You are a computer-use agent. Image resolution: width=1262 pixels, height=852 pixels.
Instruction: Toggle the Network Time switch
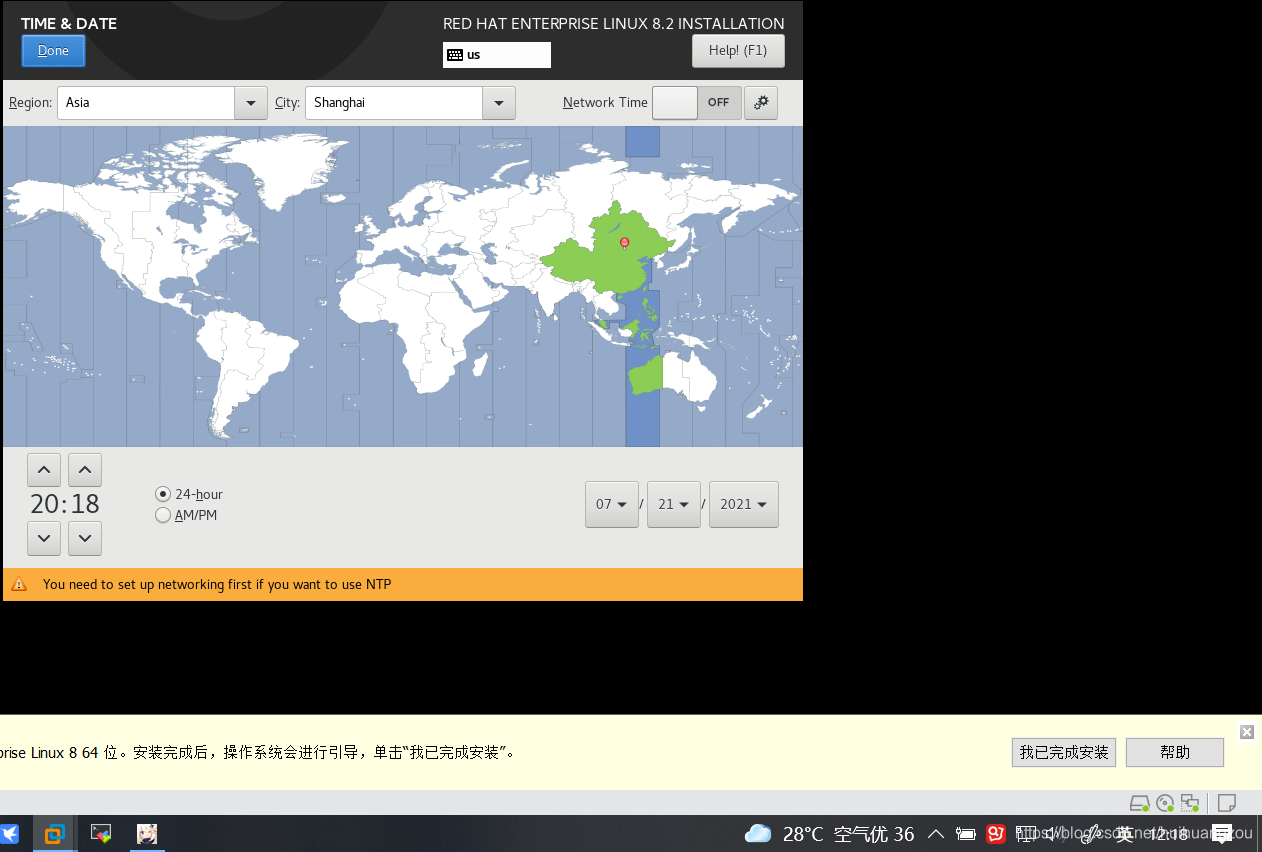click(697, 103)
